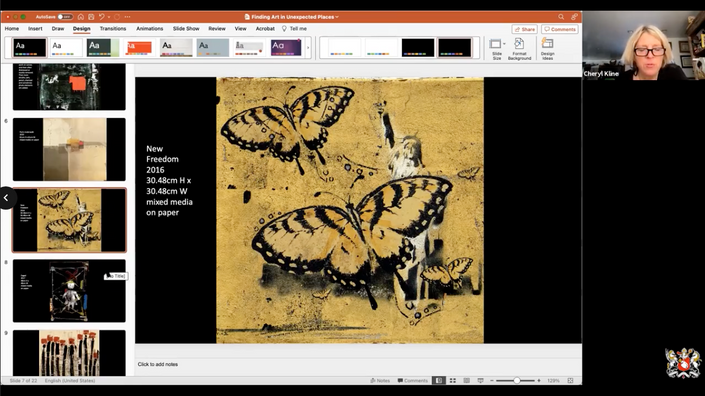
Task: Open the Transitions tab
Action: (113, 28)
